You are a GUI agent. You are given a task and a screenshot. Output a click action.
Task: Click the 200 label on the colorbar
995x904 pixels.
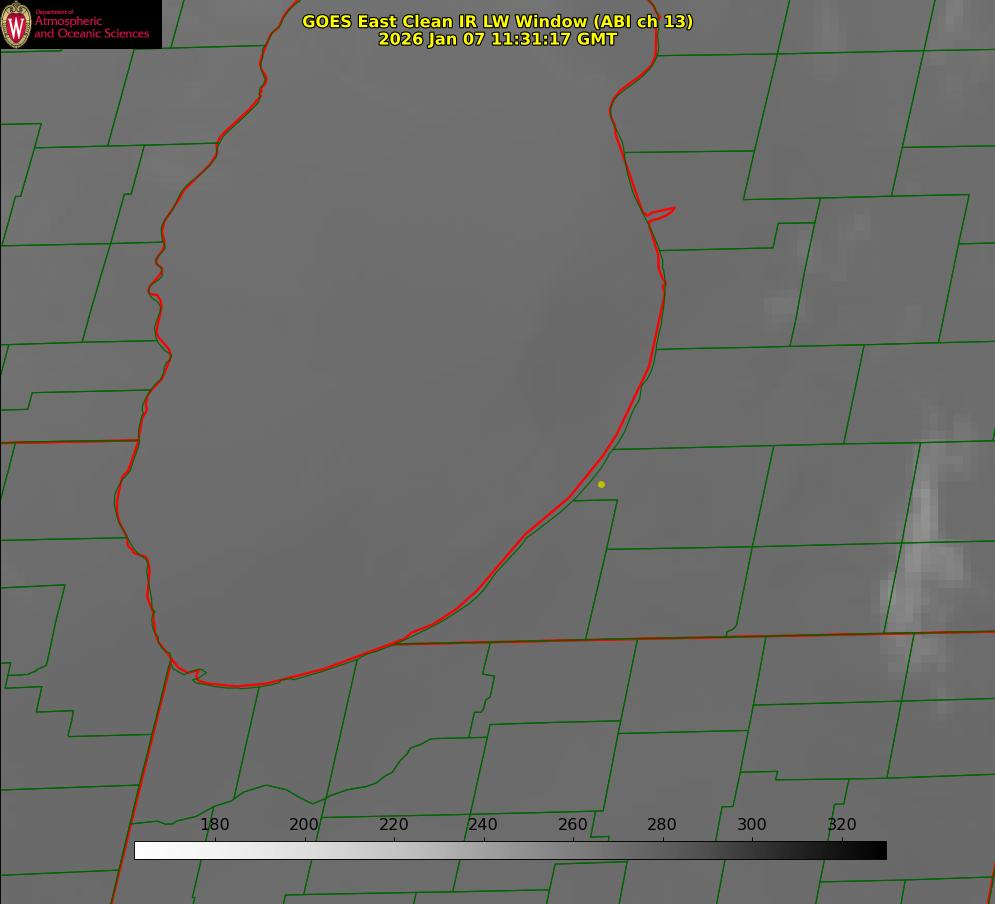tap(303, 824)
